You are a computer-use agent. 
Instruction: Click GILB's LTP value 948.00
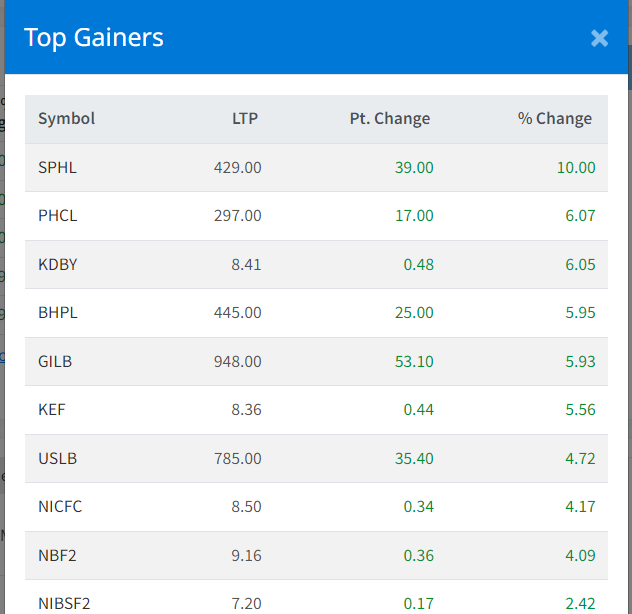237,361
